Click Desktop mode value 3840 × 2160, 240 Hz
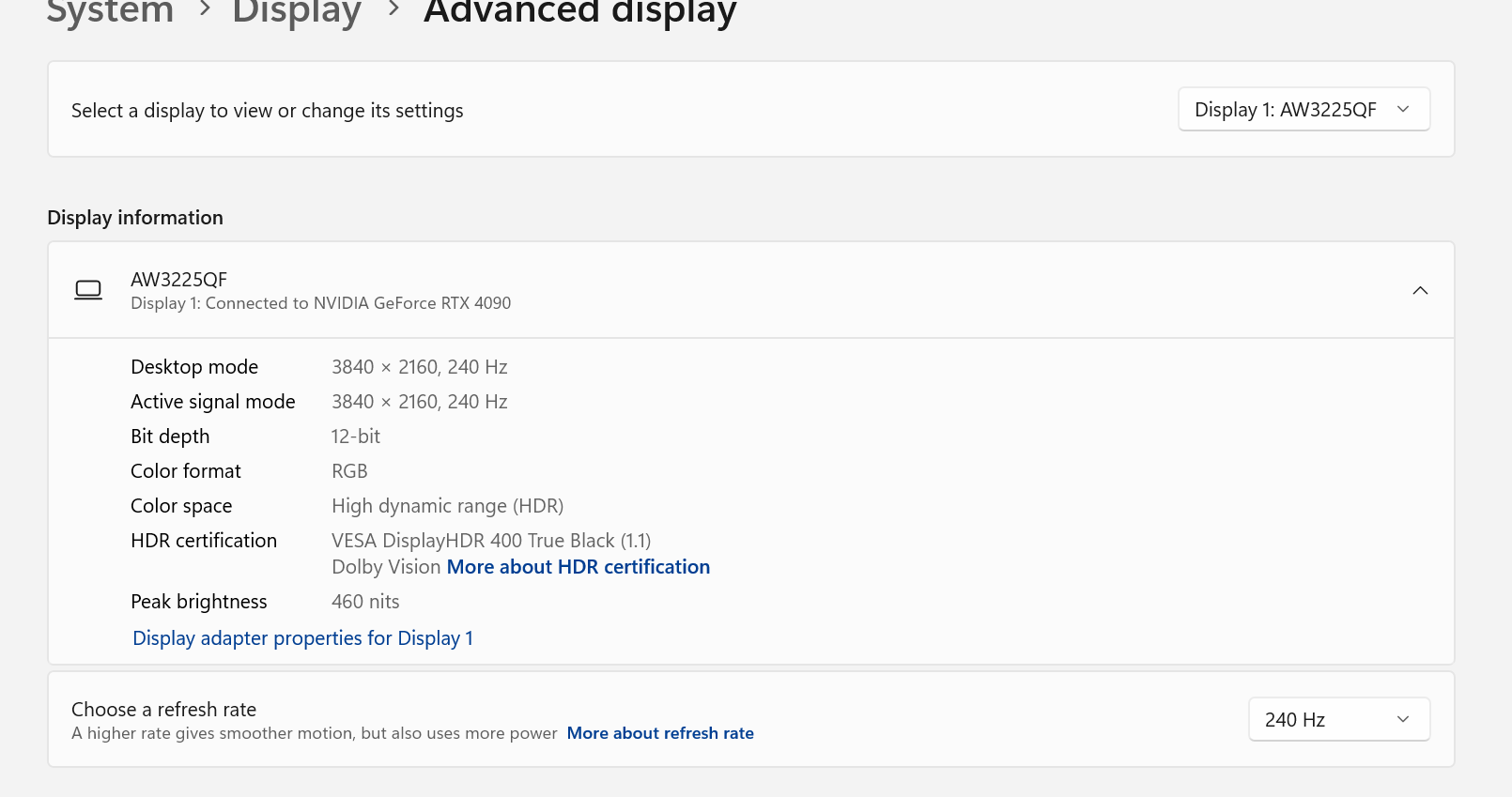 420,367
